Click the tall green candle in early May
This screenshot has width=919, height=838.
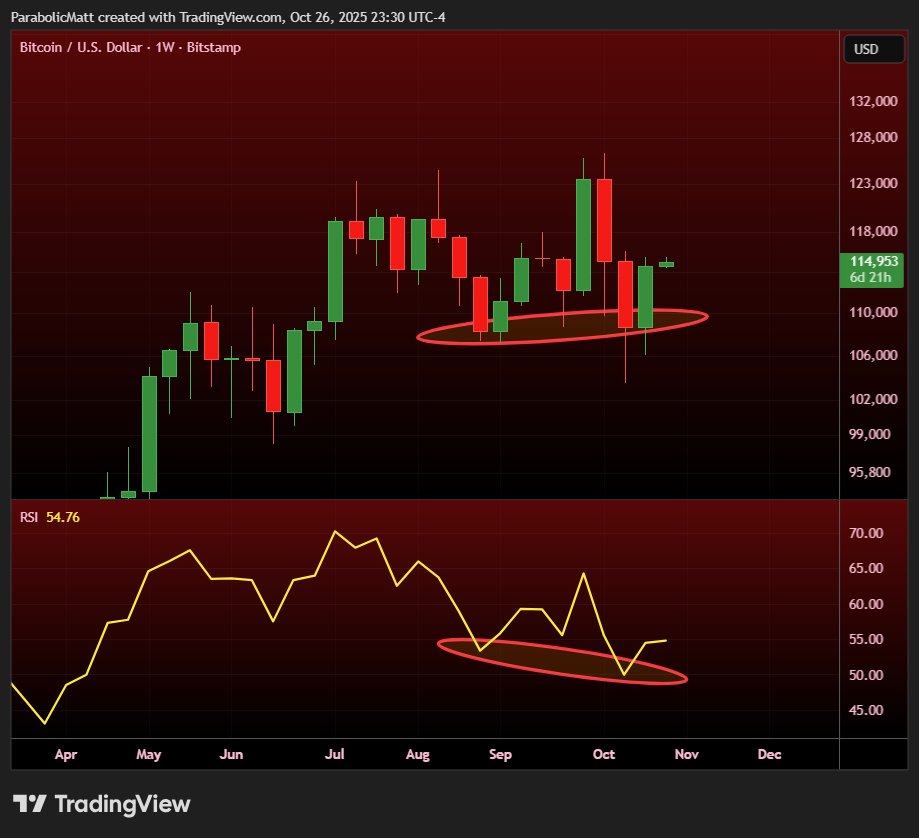click(x=149, y=432)
